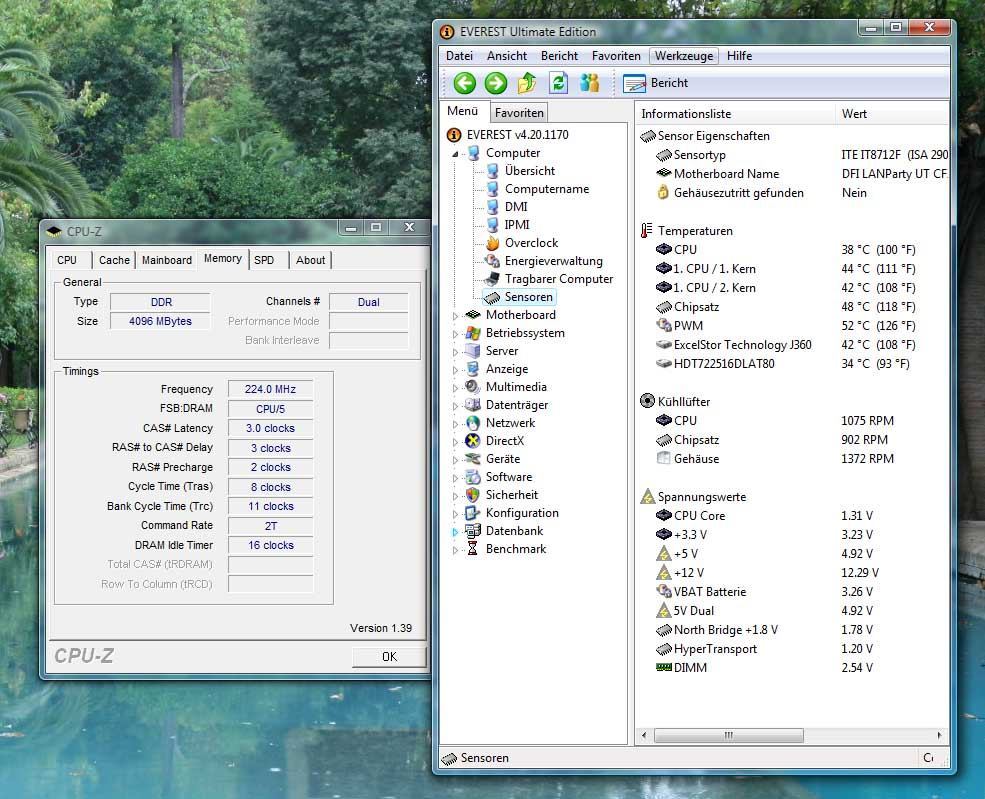This screenshot has width=985, height=799.
Task: Click the Overclock flame icon
Action: pyautogui.click(x=492, y=243)
